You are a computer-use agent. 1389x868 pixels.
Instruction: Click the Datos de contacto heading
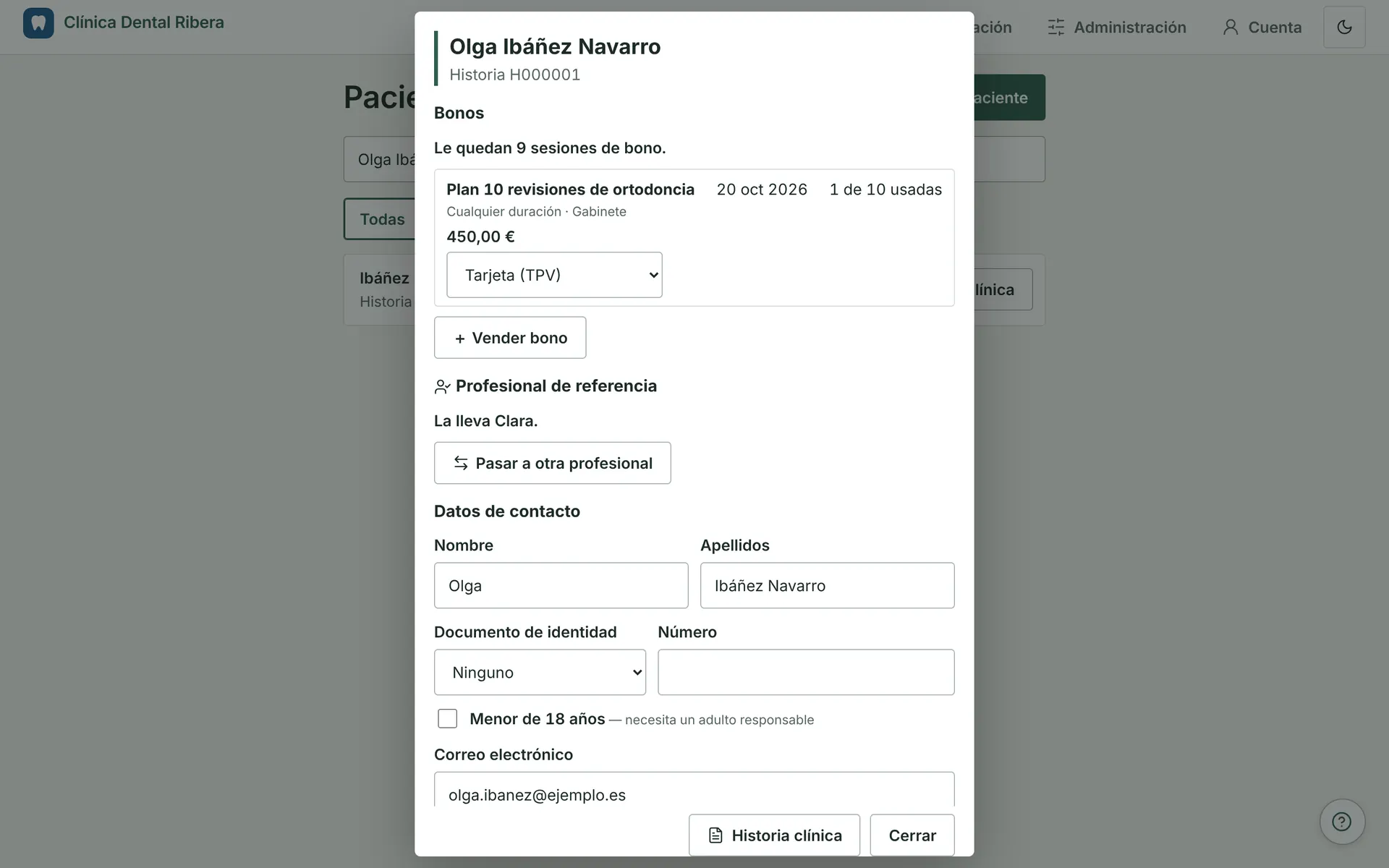[x=507, y=511]
